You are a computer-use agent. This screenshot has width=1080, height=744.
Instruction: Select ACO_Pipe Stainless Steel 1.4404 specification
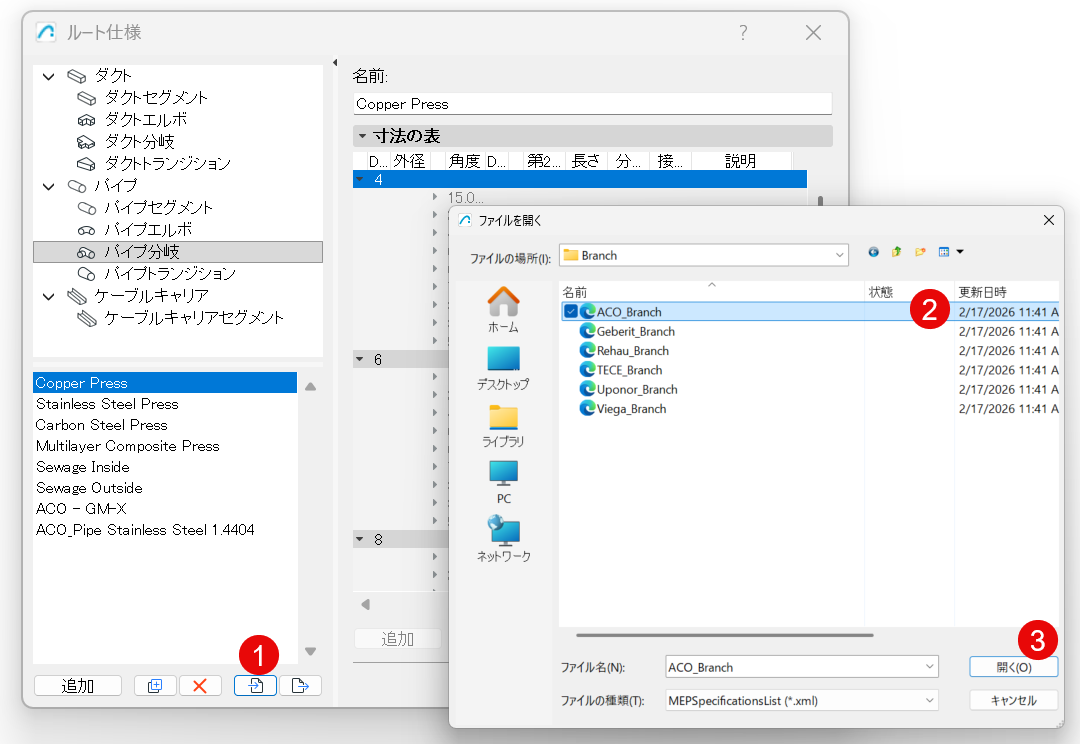pyautogui.click(x=165, y=530)
